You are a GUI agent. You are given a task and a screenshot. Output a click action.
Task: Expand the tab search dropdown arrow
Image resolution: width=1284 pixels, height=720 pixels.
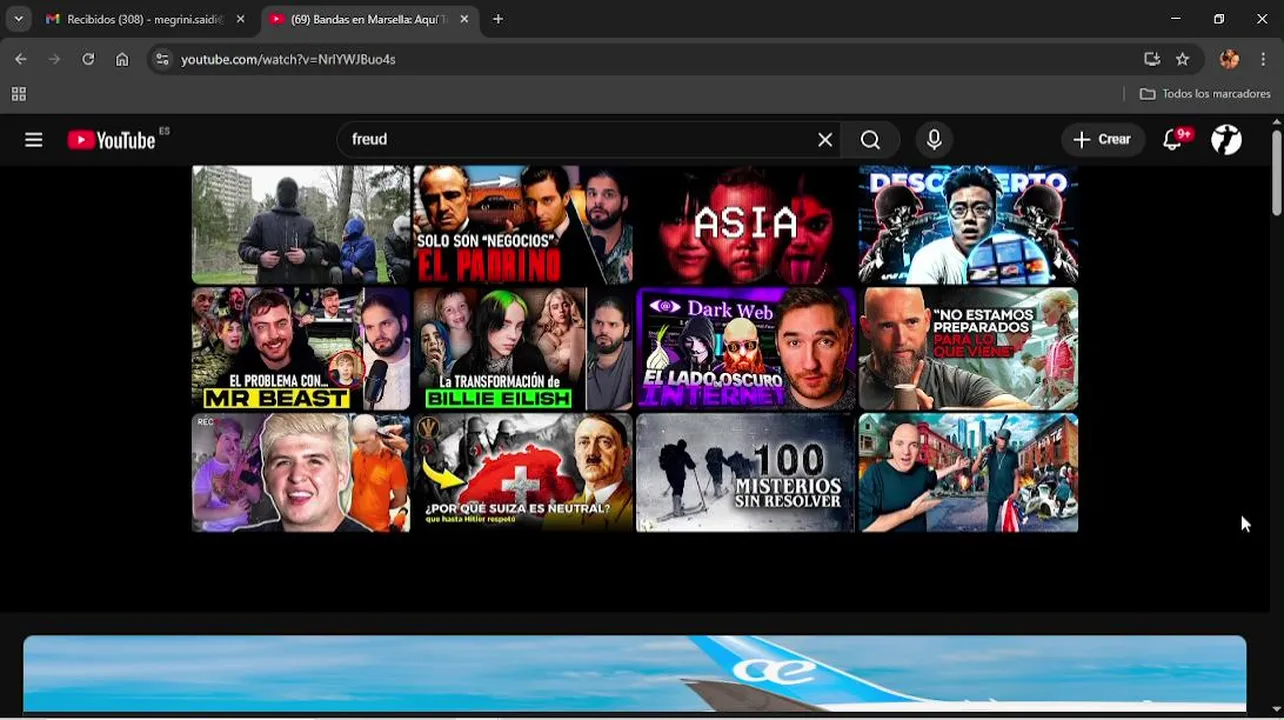tap(18, 19)
